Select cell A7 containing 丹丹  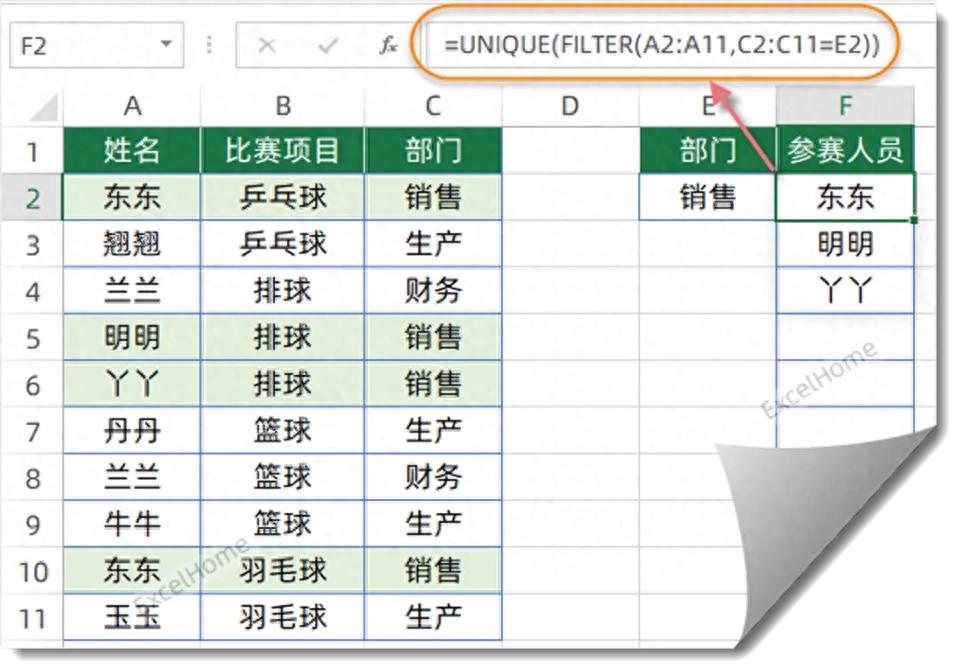pyautogui.click(x=132, y=431)
